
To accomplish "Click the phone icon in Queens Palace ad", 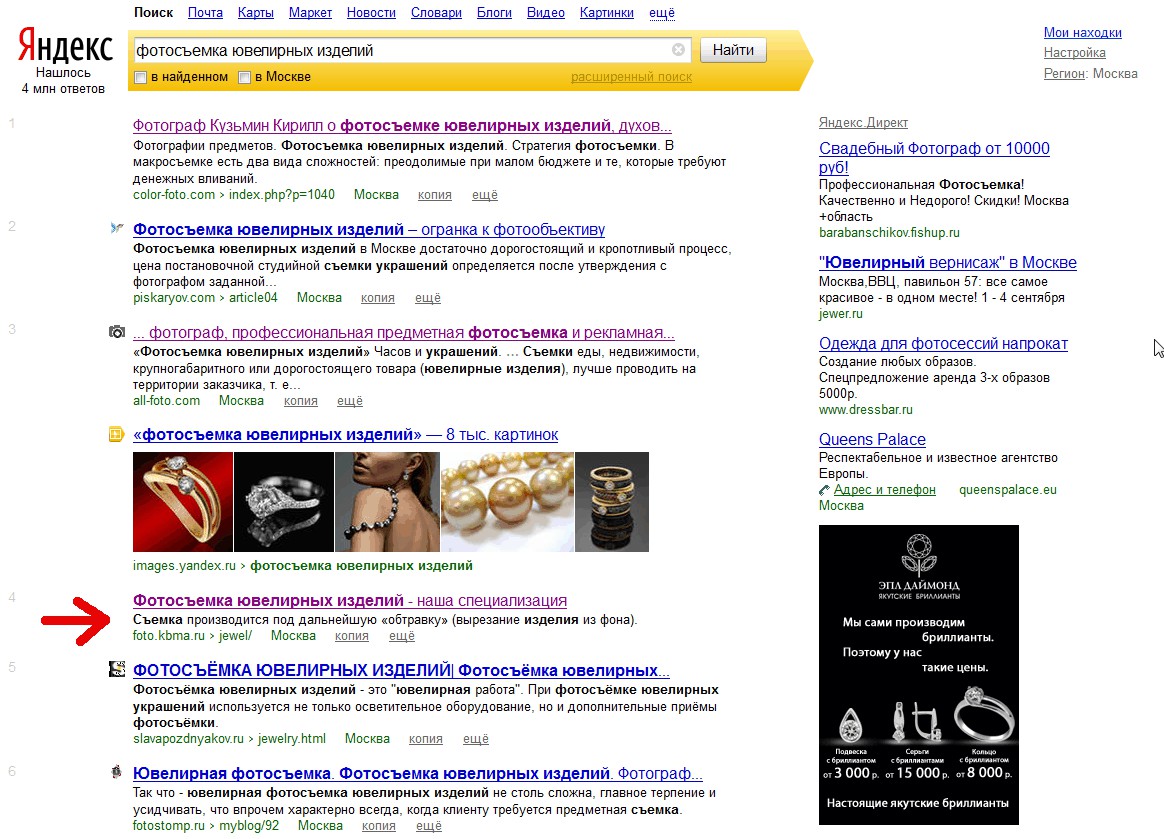I will click(824, 490).
